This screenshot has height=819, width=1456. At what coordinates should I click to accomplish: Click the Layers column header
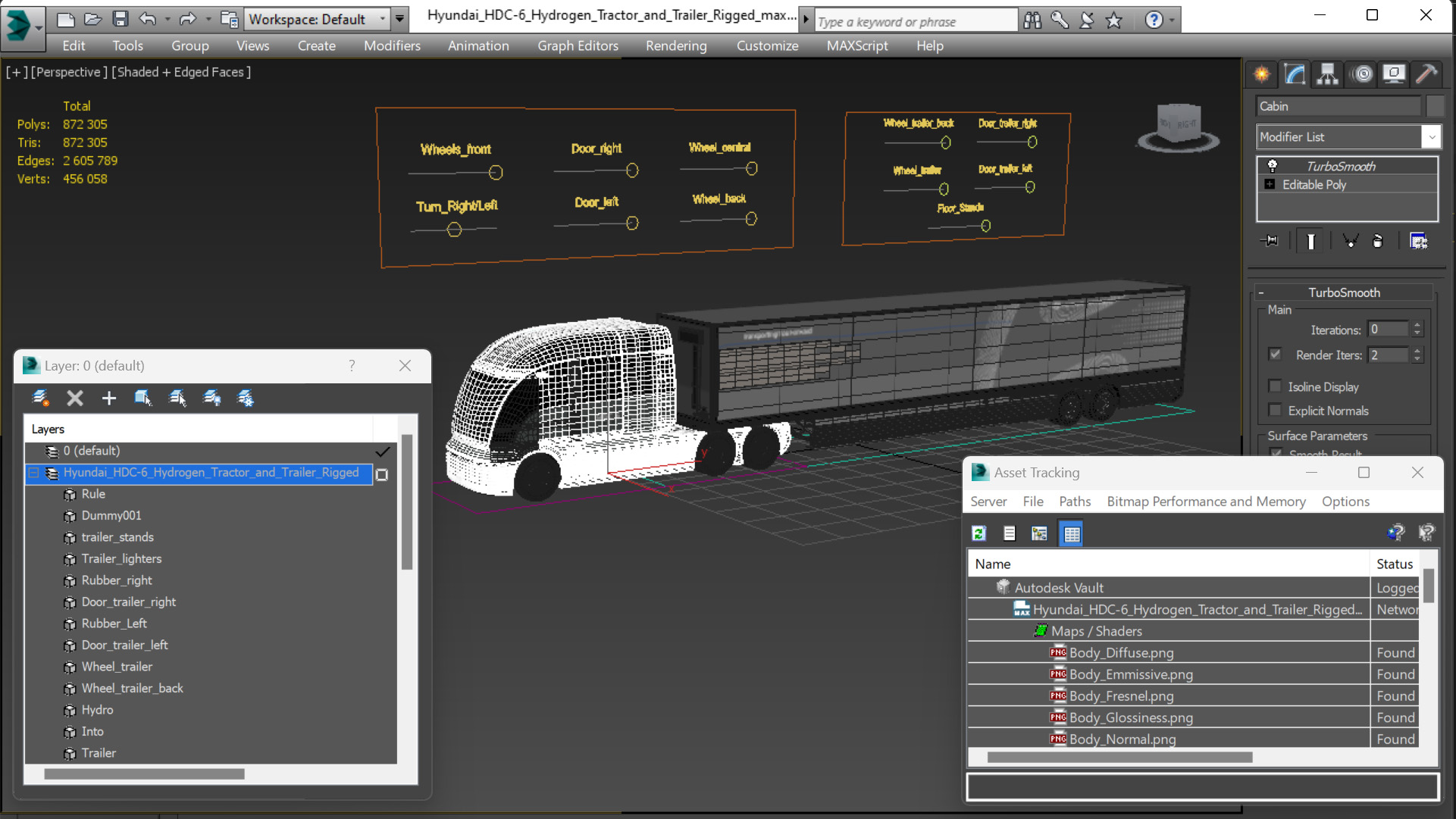click(x=199, y=429)
